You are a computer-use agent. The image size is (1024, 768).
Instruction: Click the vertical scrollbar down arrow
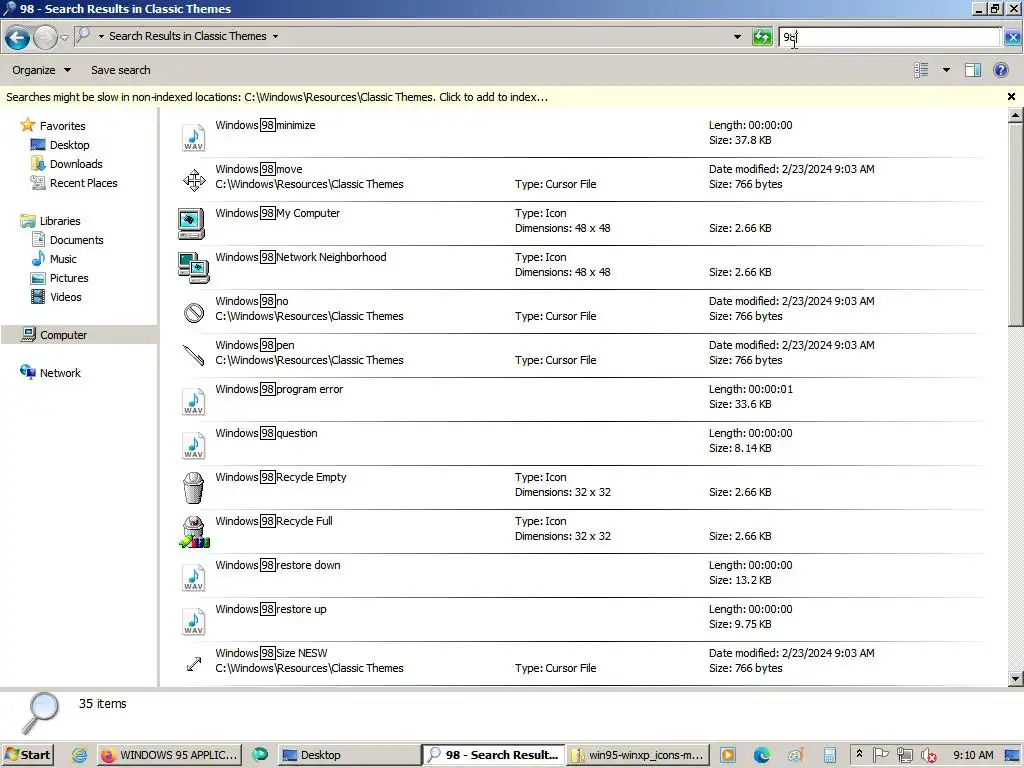click(1016, 679)
